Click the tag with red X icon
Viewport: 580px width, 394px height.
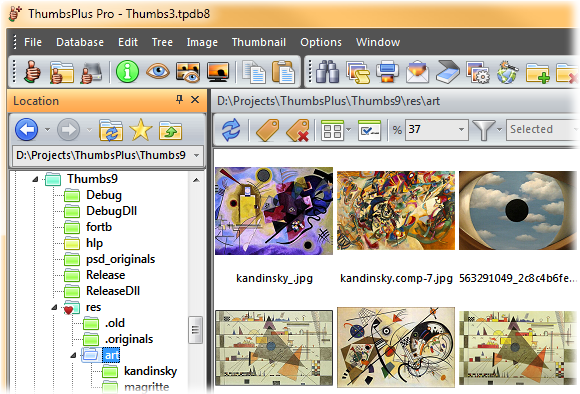point(297,130)
